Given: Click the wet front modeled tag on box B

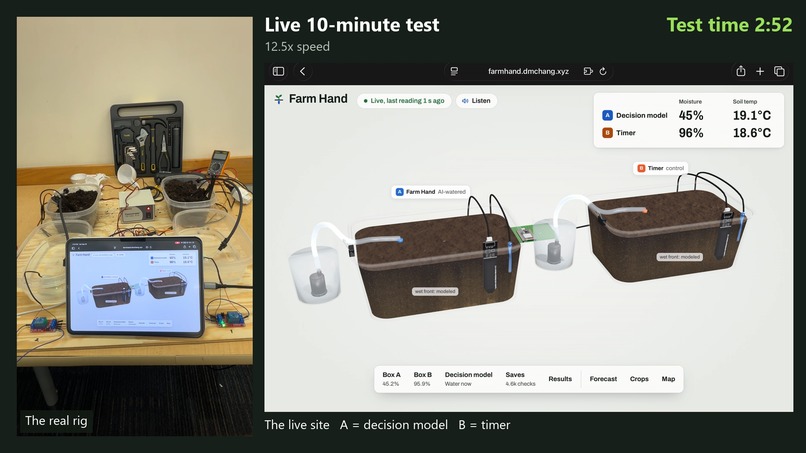Looking at the screenshot, I should pos(680,257).
